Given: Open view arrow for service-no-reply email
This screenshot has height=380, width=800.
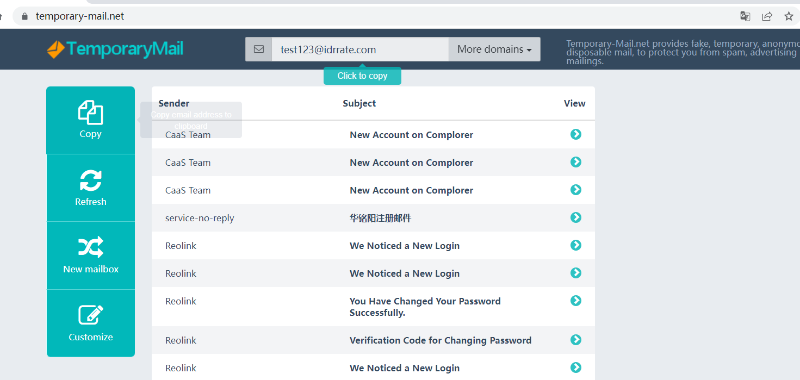Looking at the screenshot, I should [576, 218].
